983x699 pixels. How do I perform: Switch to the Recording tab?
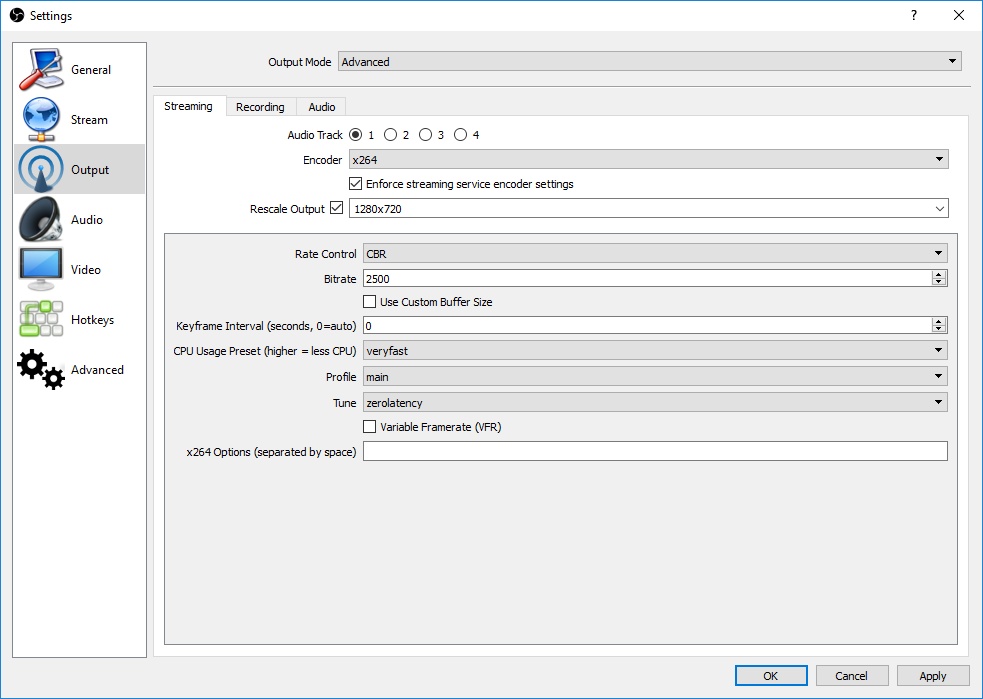pos(260,107)
